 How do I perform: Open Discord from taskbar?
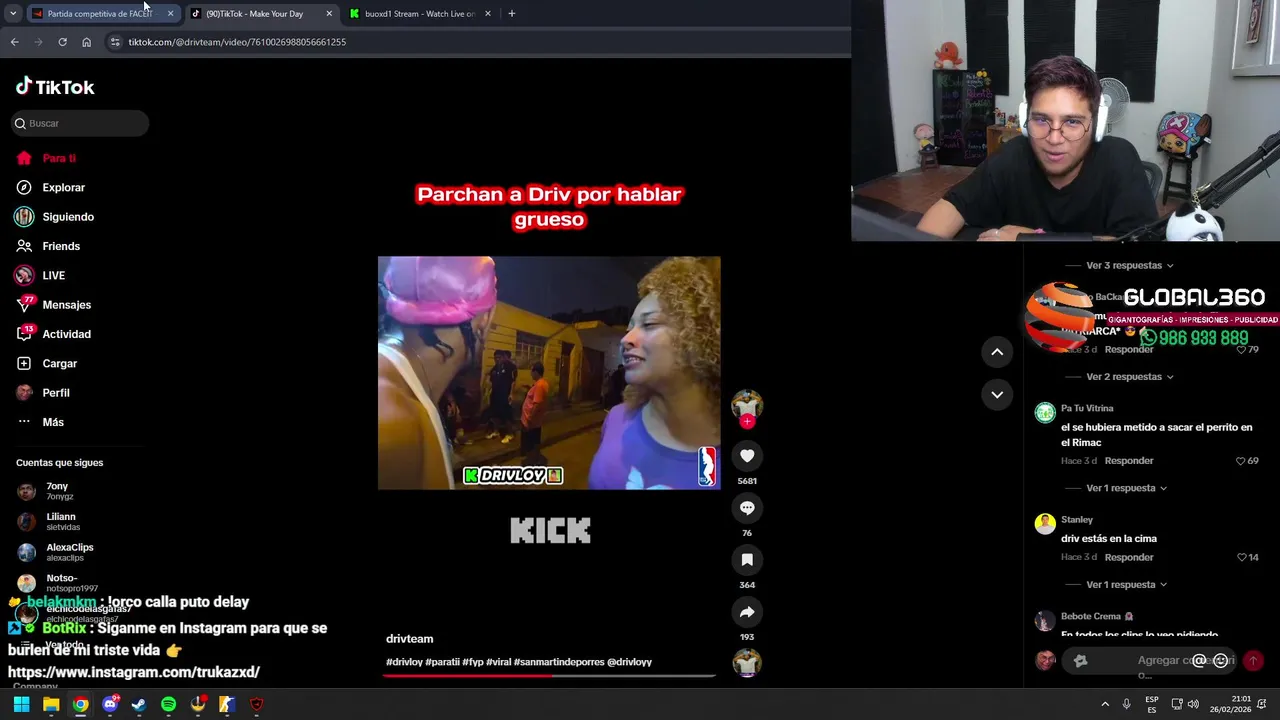[x=110, y=705]
